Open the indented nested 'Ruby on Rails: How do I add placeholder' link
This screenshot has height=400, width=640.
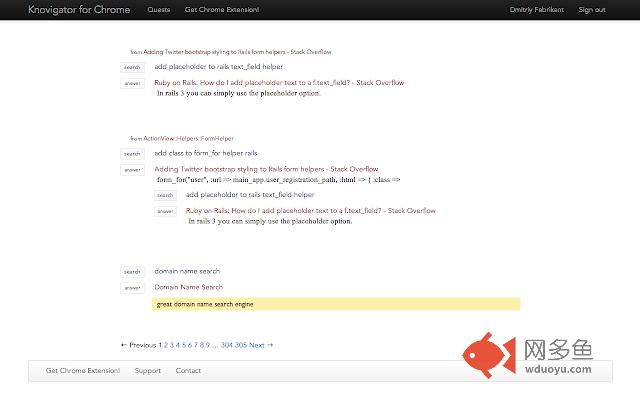311,211
